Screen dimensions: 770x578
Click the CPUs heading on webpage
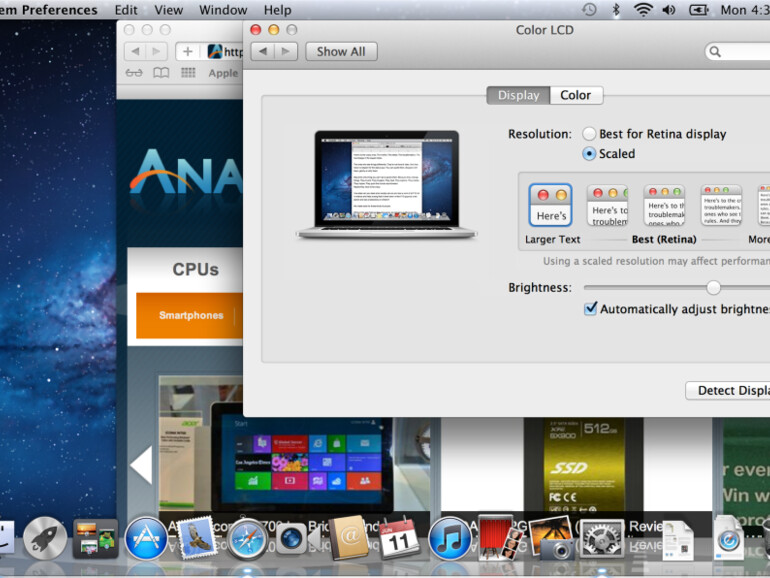[x=195, y=270]
